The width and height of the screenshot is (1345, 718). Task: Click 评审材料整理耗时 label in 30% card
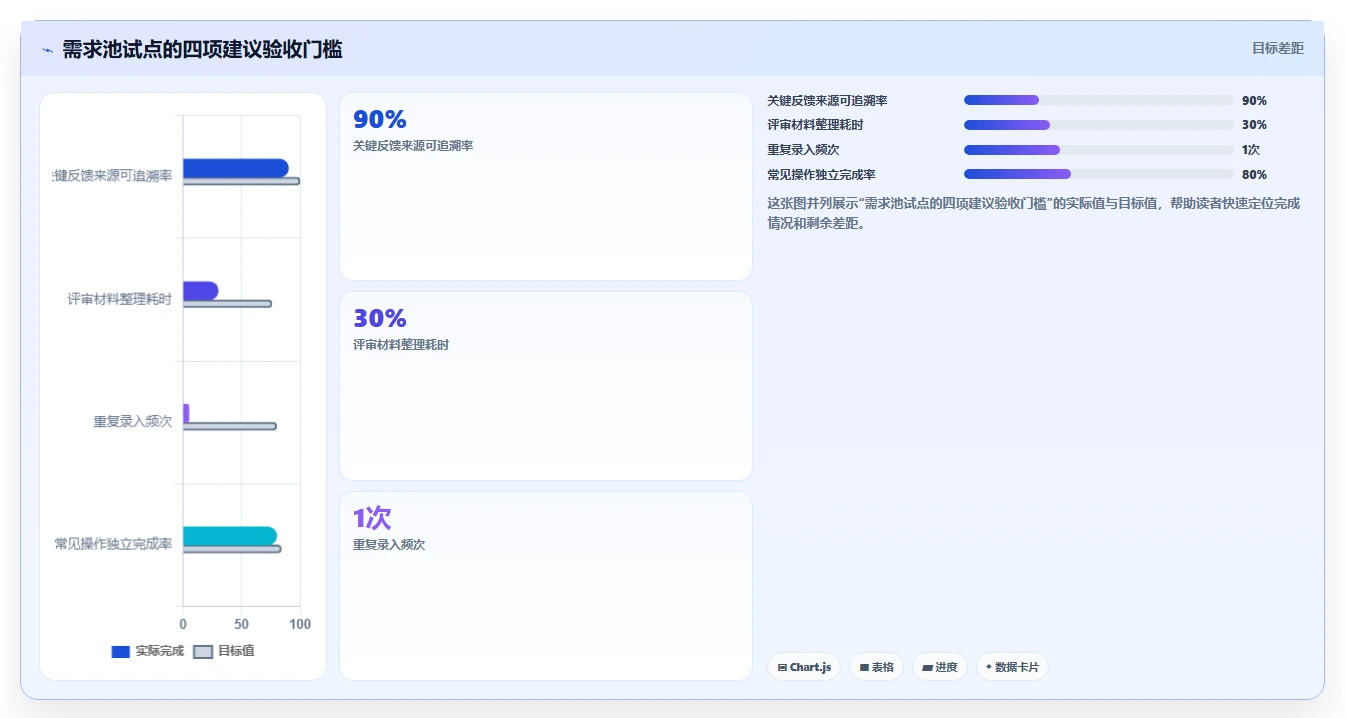coord(401,345)
